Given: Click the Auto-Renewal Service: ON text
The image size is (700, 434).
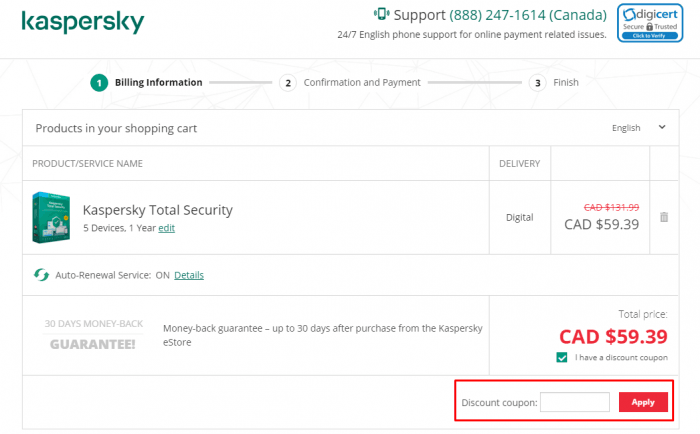Looking at the screenshot, I should tap(112, 275).
